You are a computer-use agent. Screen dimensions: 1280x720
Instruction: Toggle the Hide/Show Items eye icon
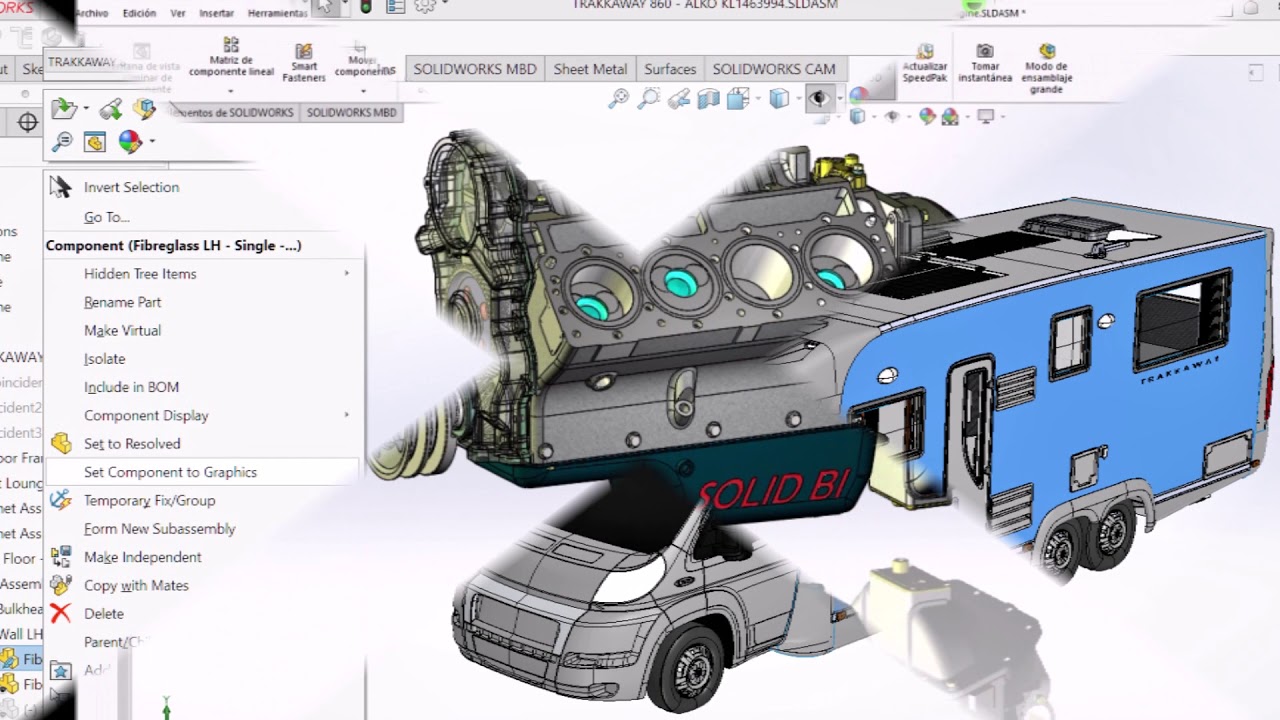point(819,98)
